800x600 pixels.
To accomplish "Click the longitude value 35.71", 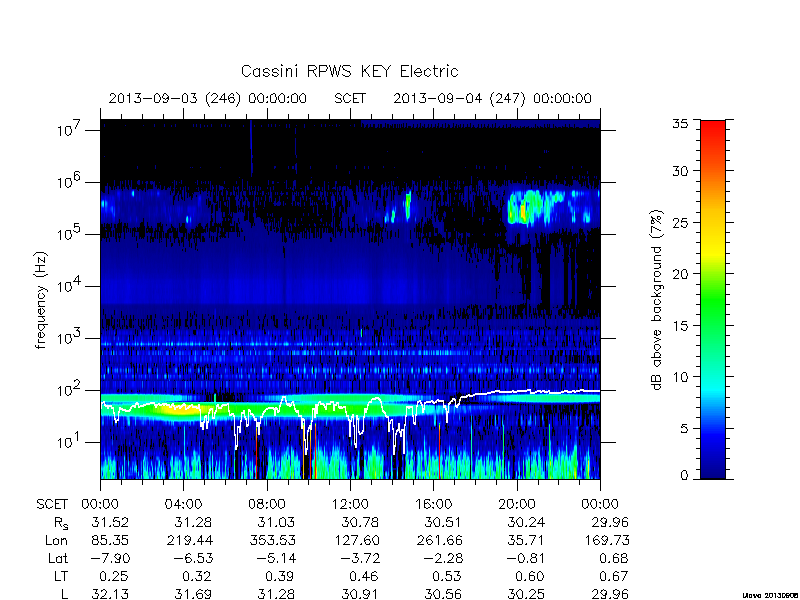I will (x=526, y=540).
